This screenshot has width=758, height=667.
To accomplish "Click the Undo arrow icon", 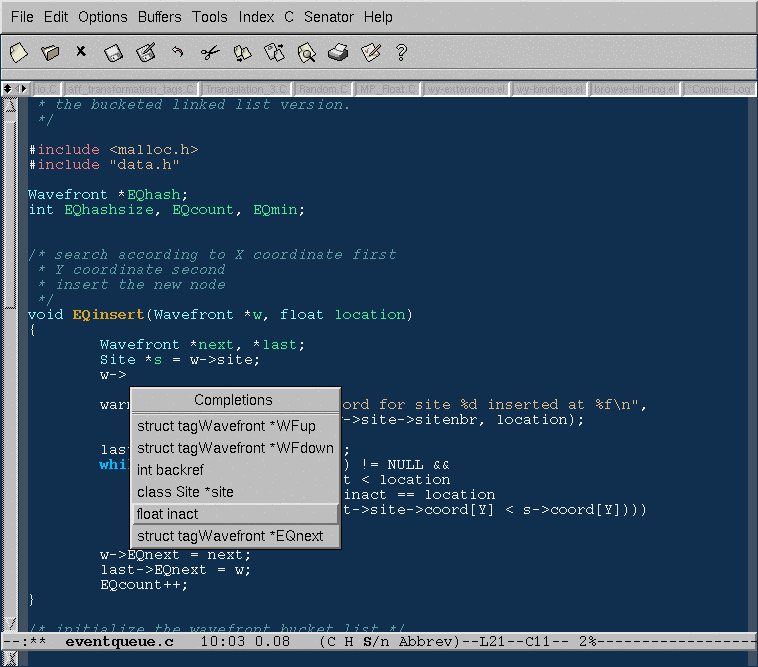I will tap(178, 52).
